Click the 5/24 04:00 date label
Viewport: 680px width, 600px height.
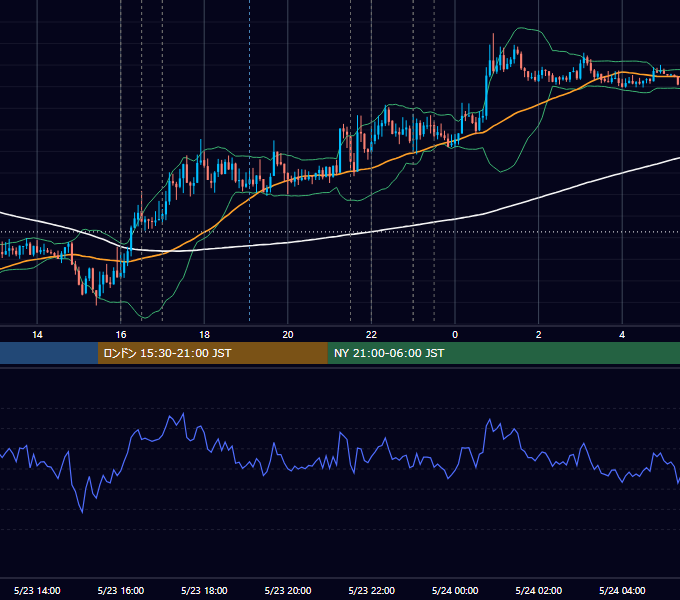(x=622, y=590)
